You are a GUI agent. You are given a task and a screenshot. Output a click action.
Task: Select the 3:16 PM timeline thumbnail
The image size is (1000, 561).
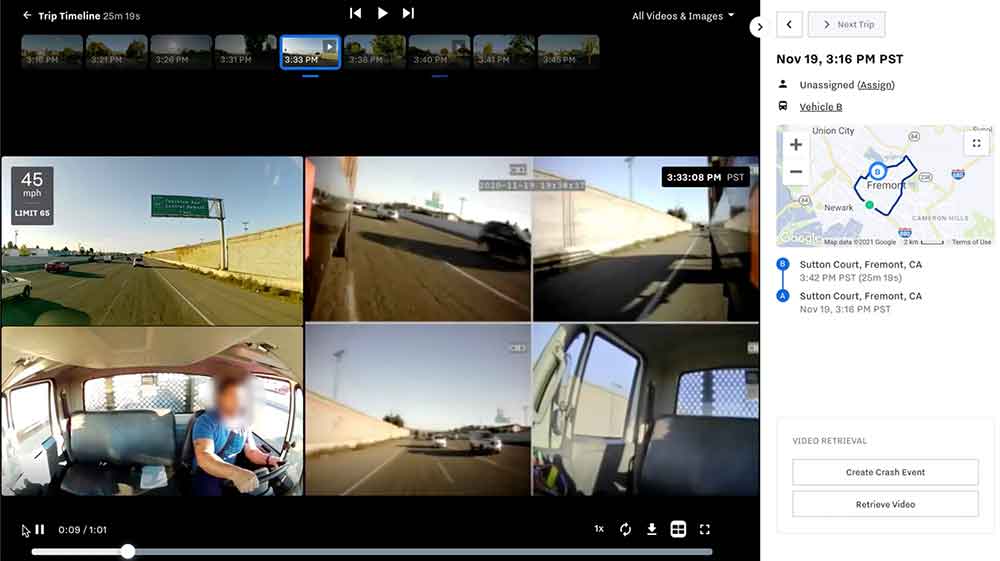[52, 51]
